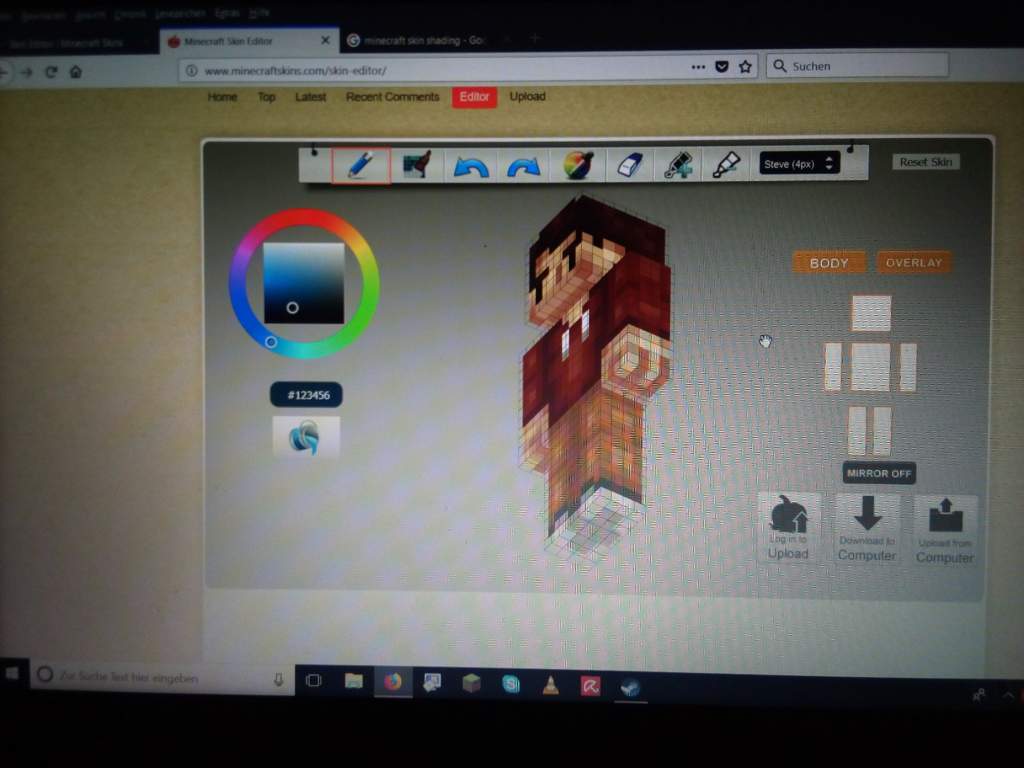This screenshot has height=768, width=1024.
Task: Click Log in to Upload
Action: click(x=788, y=528)
